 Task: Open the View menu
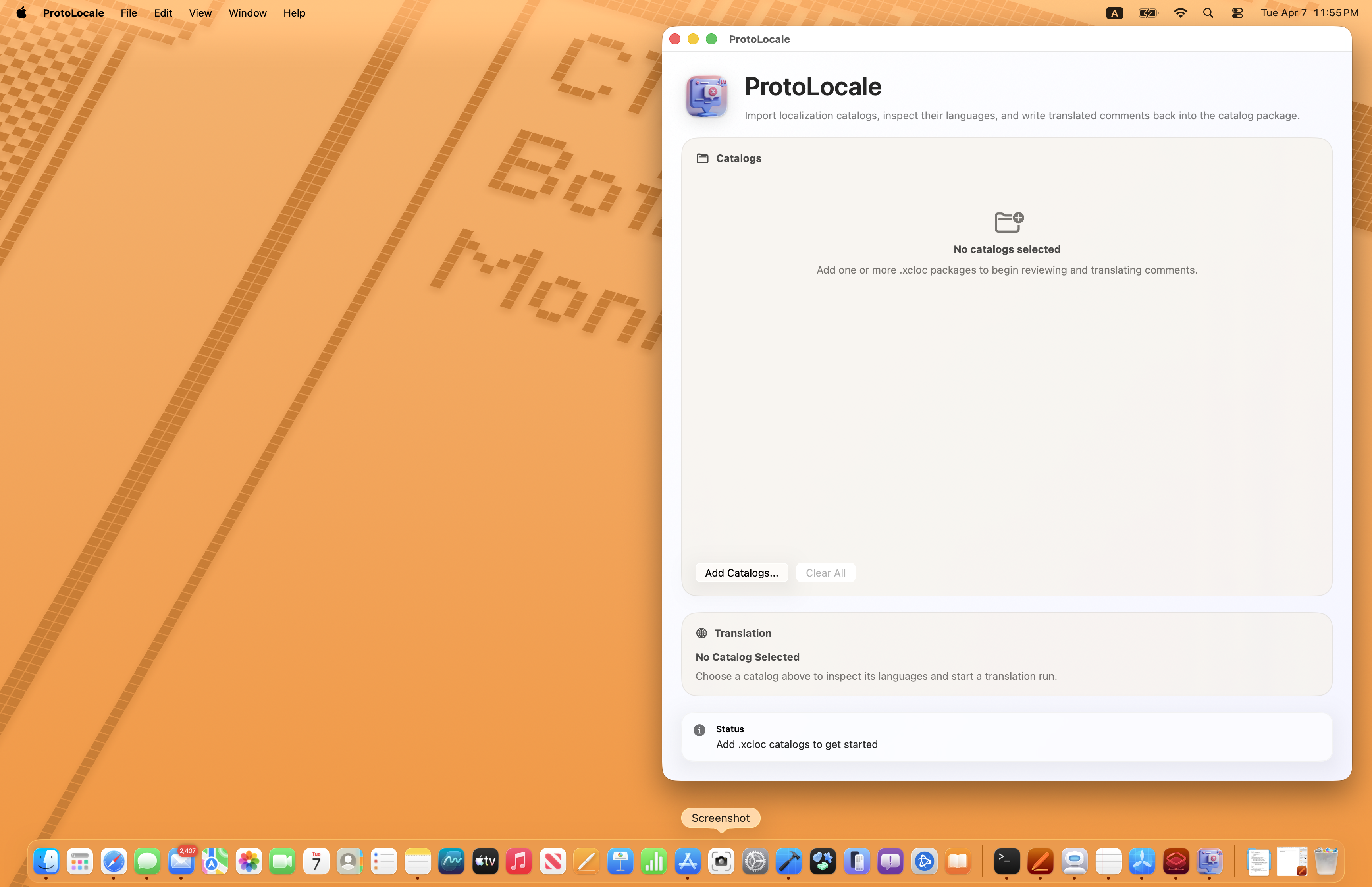pyautogui.click(x=200, y=13)
